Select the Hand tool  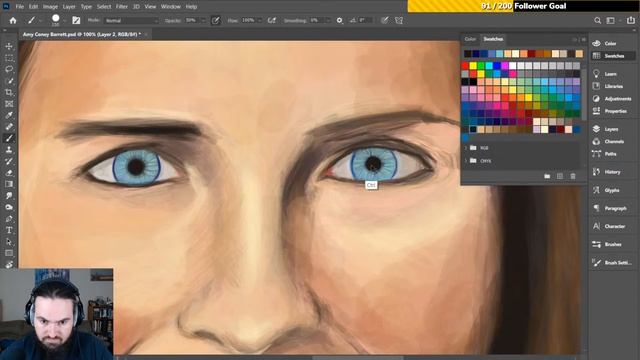click(9, 264)
